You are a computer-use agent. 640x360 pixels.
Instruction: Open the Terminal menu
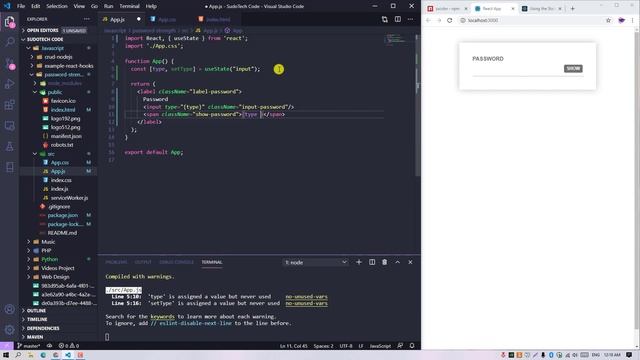pyautogui.click(x=129, y=6)
